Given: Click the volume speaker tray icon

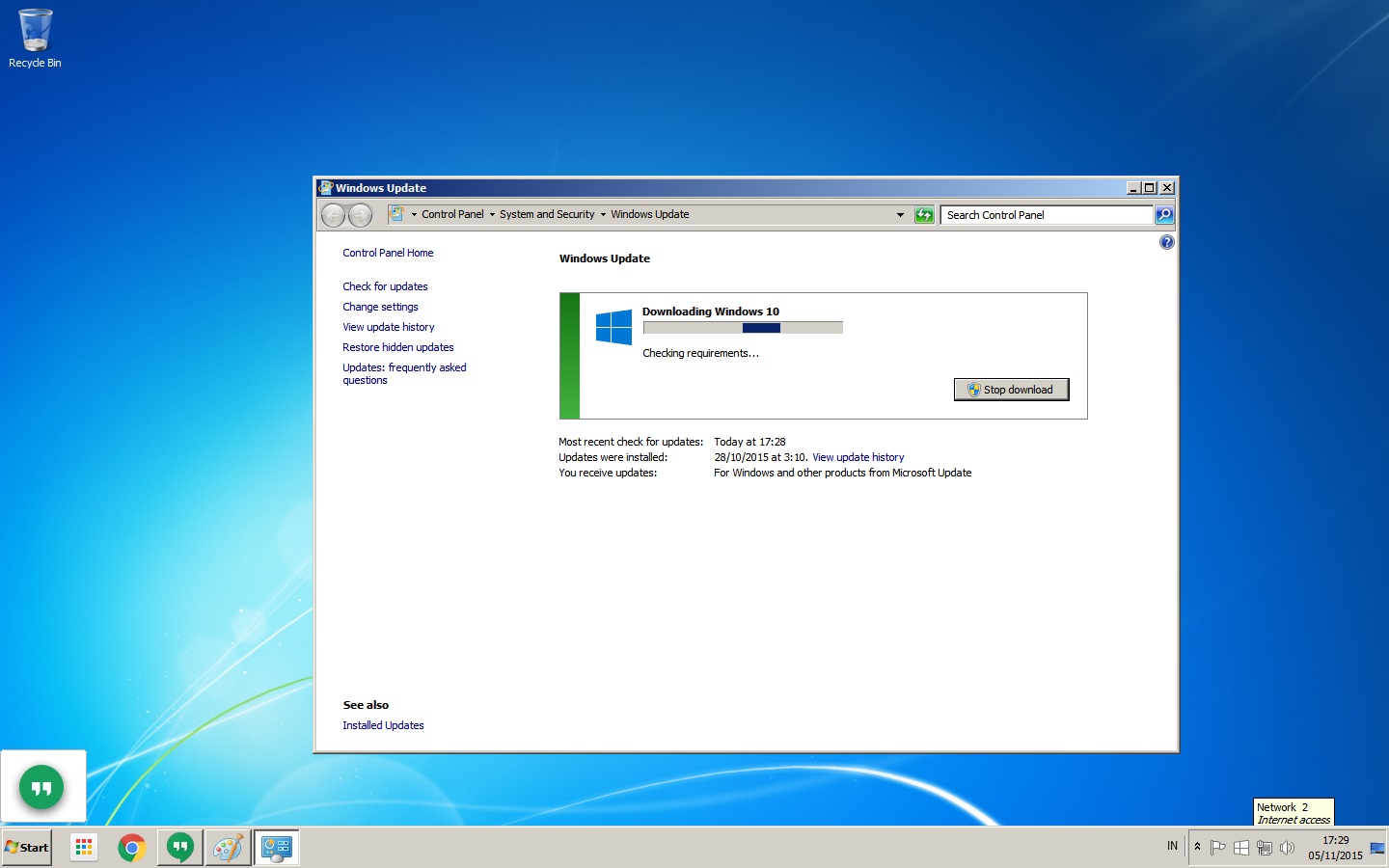Looking at the screenshot, I should pyautogui.click(x=1287, y=848).
